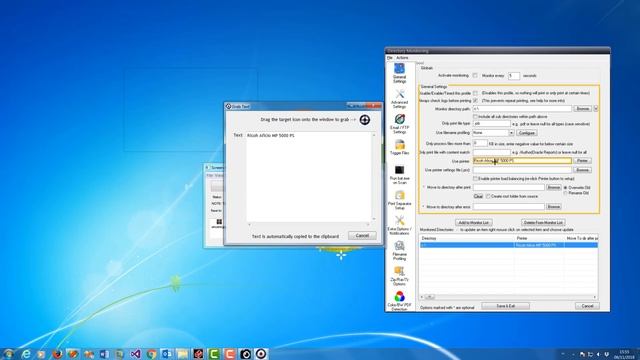Expand the arrow beside monitor path Browse
Viewport: 640px width, 360px height.
click(596, 109)
